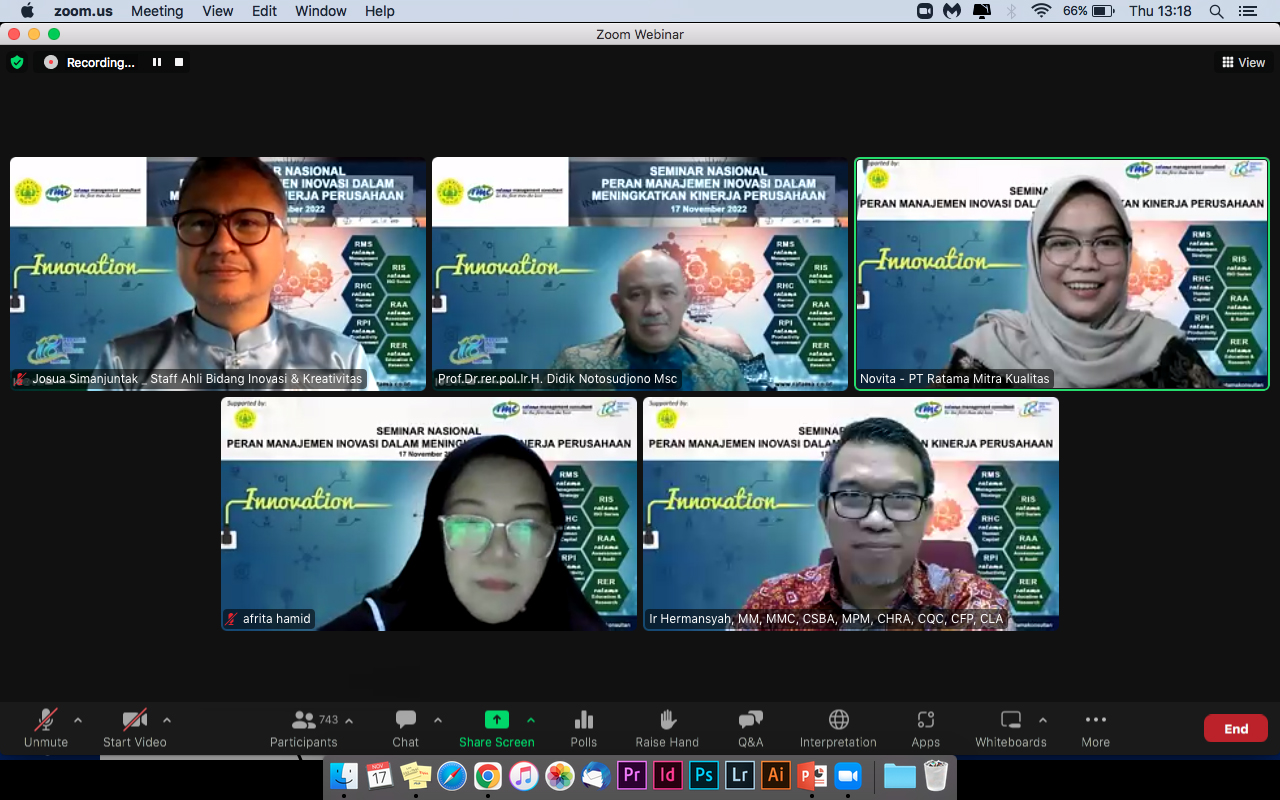Open the Participants panel icon
The height and width of the screenshot is (800, 1280).
(303, 720)
